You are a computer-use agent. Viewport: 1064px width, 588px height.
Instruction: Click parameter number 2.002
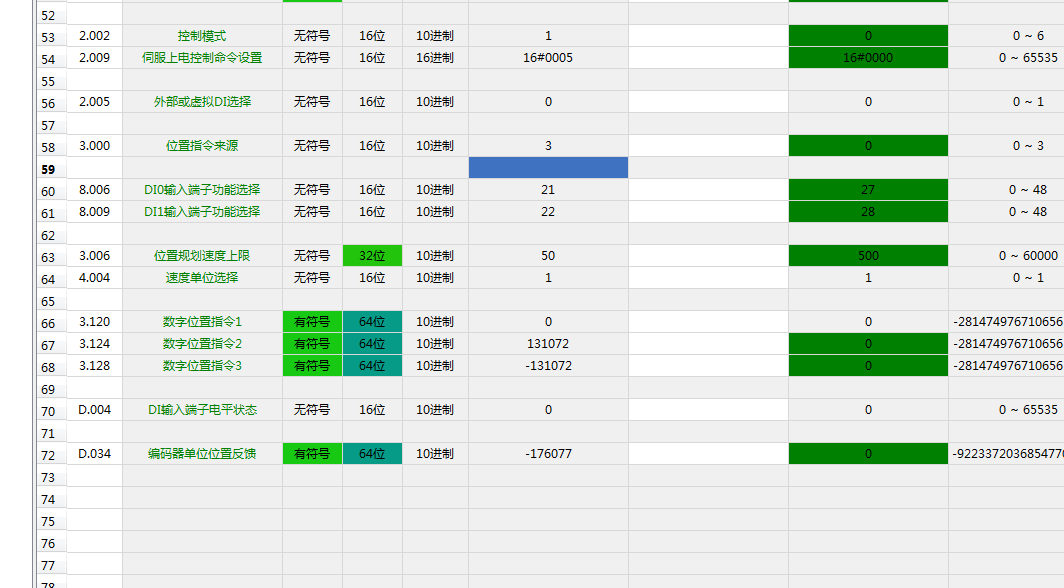pyautogui.click(x=94, y=36)
